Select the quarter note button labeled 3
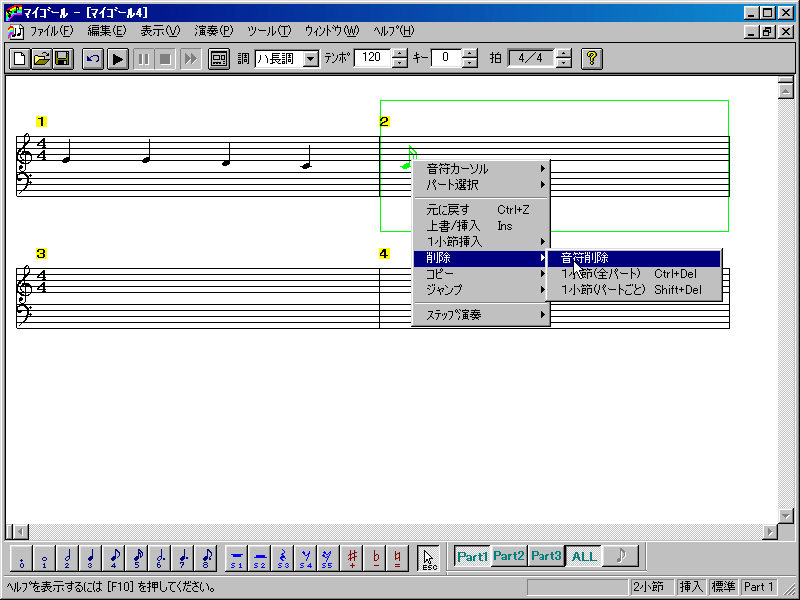 (x=90, y=558)
